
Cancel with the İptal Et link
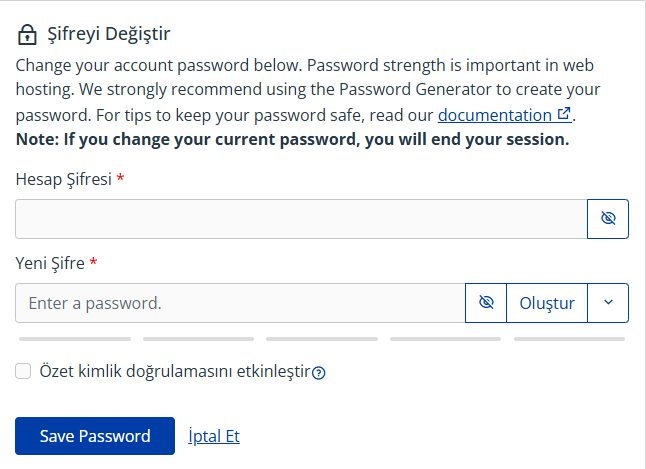tap(214, 436)
